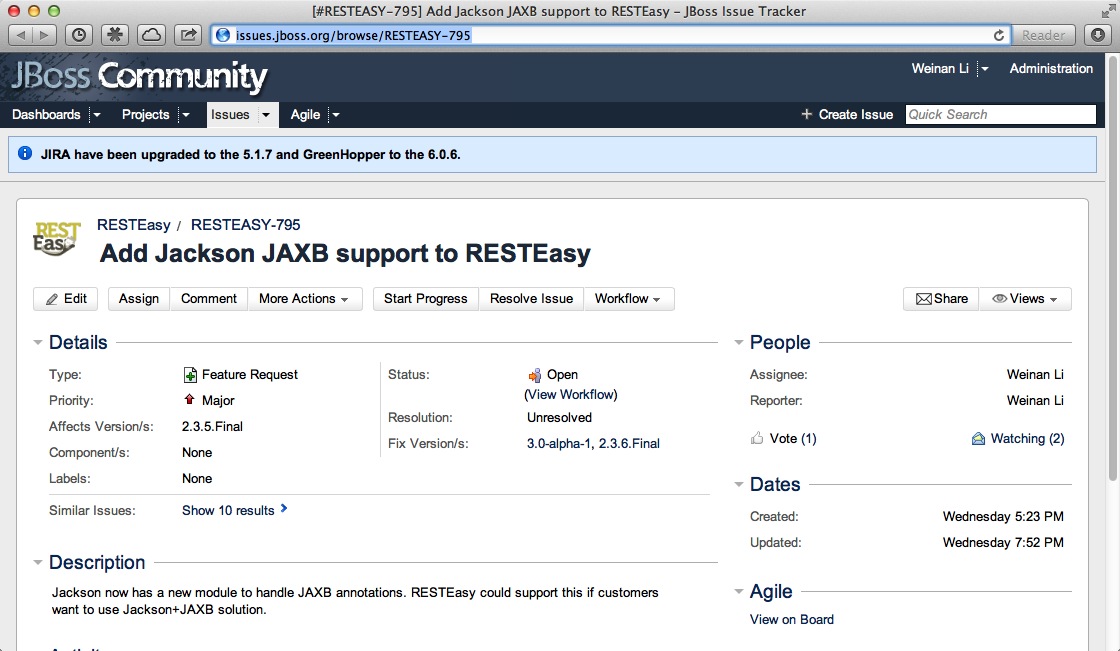Open Safari history clock button
Image resolution: width=1120 pixels, height=651 pixels.
(79, 35)
